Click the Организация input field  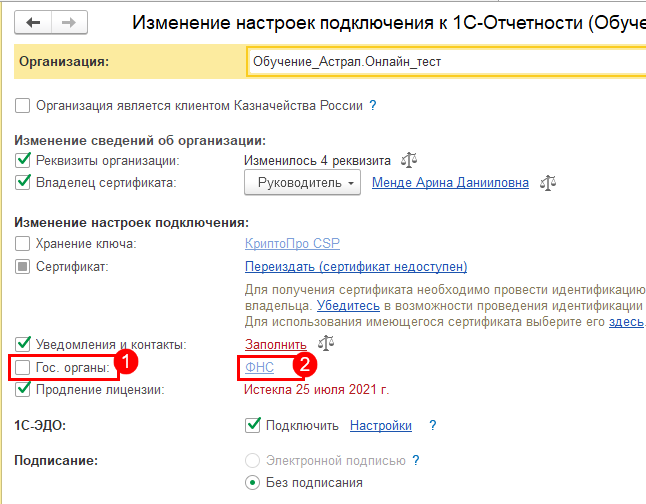[x=445, y=62]
